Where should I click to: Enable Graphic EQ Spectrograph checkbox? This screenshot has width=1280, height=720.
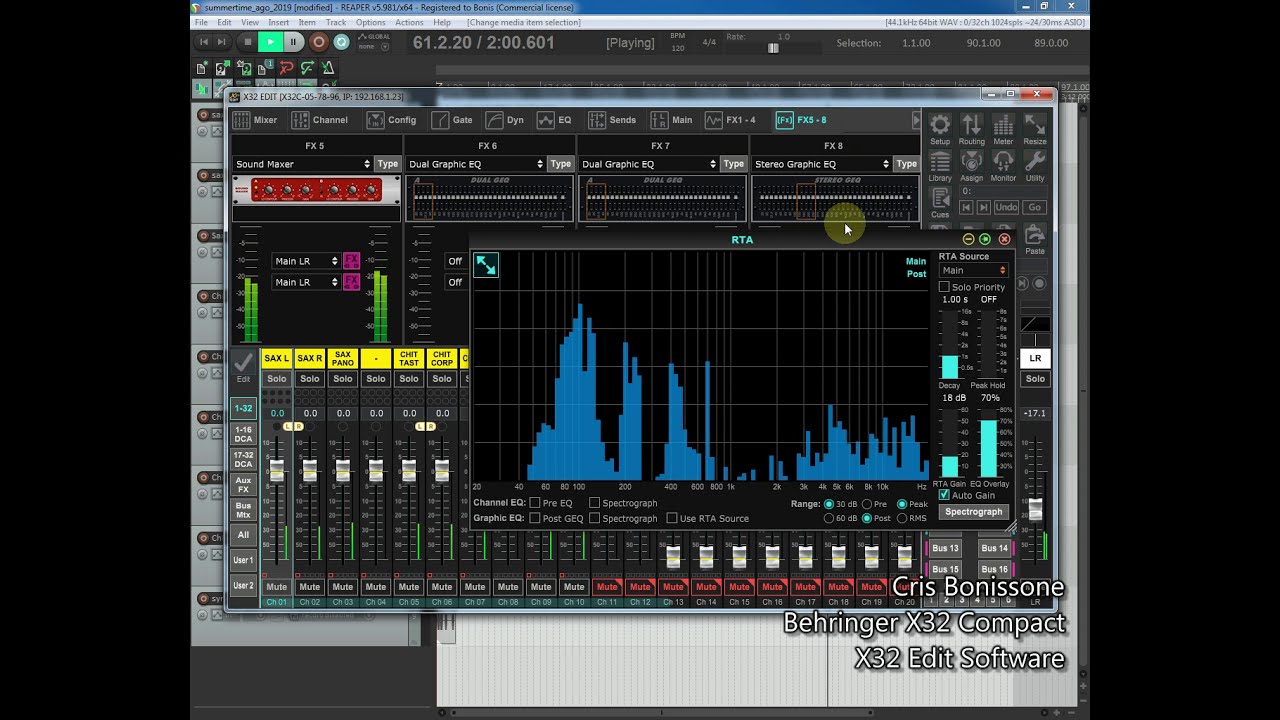pos(595,518)
